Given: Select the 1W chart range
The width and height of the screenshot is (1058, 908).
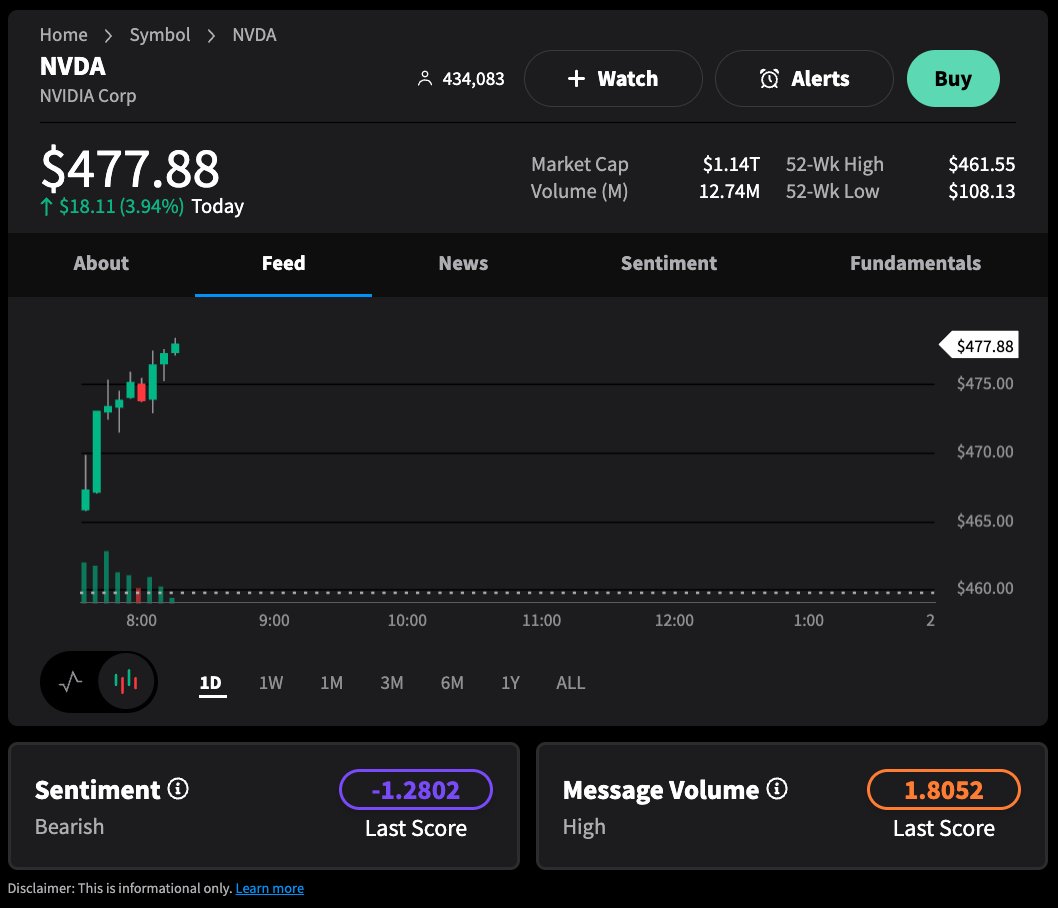Looking at the screenshot, I should 271,683.
